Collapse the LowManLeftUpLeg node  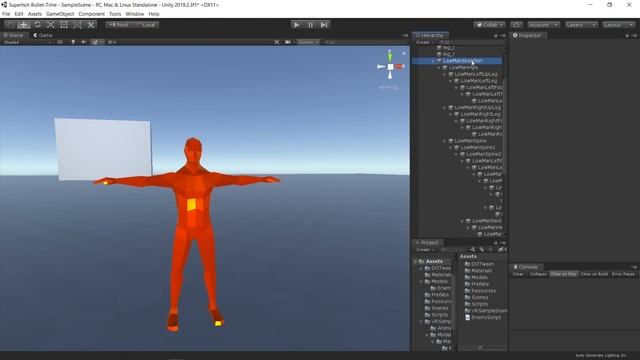tap(444, 74)
